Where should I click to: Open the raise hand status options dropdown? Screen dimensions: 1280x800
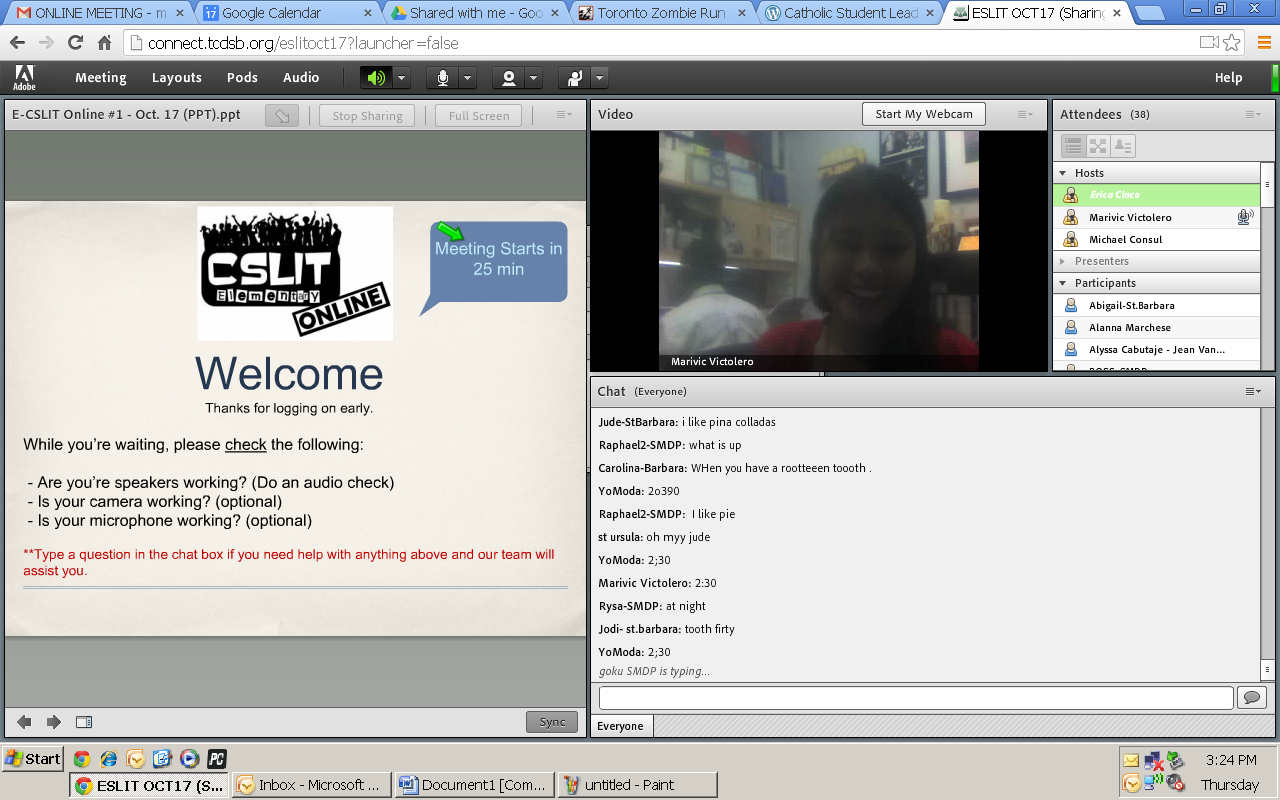(599, 78)
